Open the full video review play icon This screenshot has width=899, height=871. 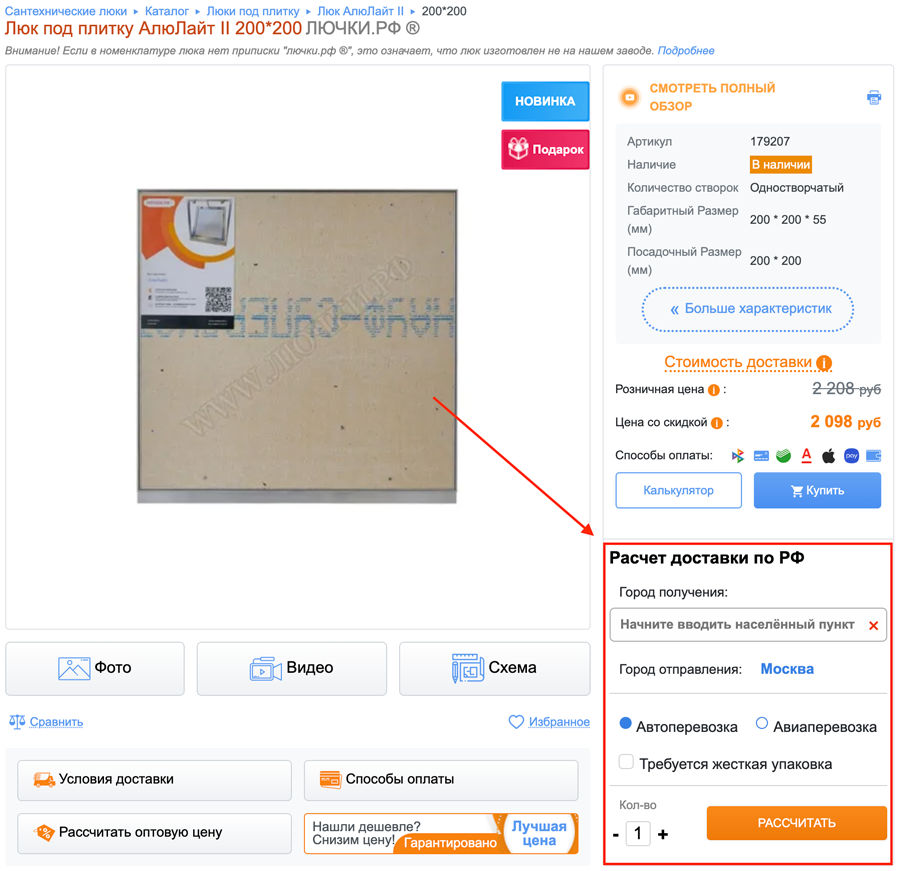click(630, 97)
